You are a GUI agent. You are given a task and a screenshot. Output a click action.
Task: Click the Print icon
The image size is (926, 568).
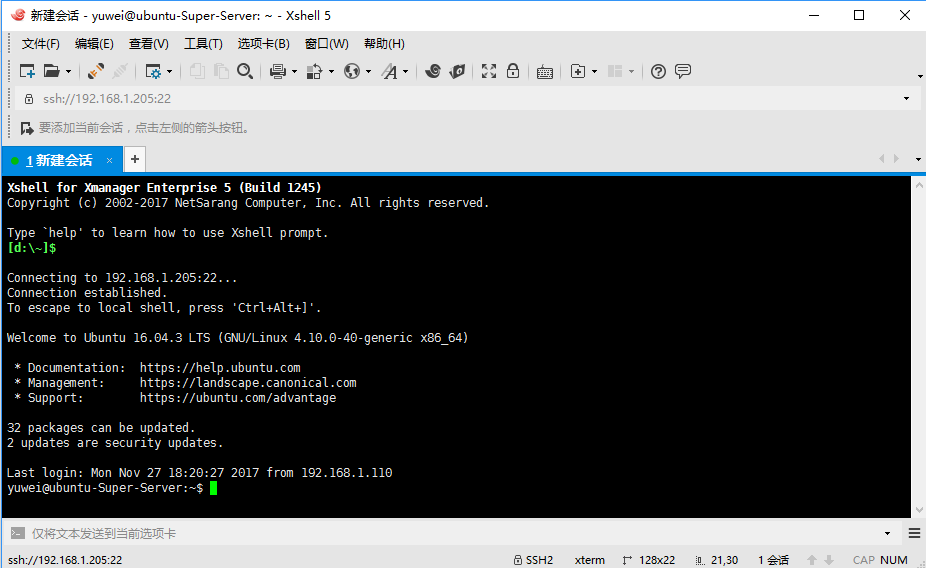point(278,71)
